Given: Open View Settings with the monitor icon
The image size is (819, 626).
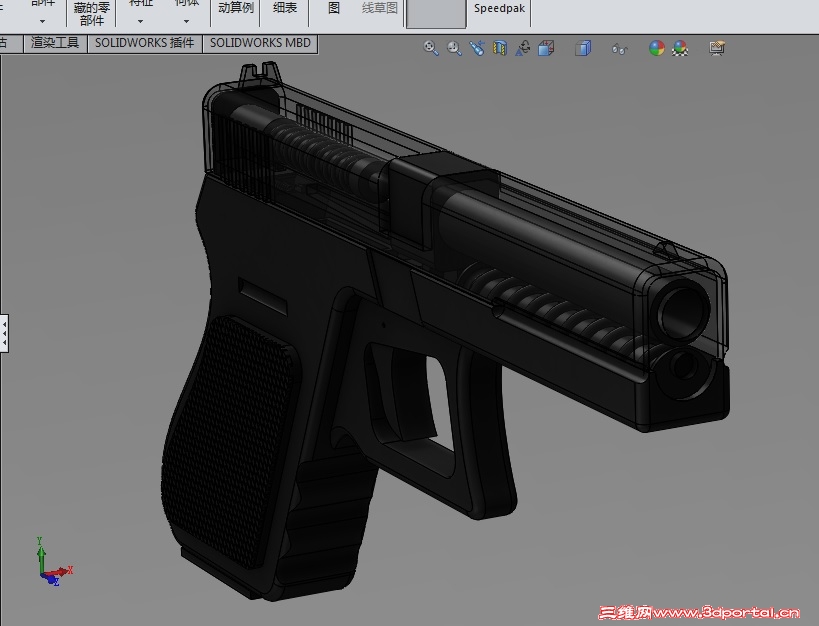Looking at the screenshot, I should pos(717,47).
